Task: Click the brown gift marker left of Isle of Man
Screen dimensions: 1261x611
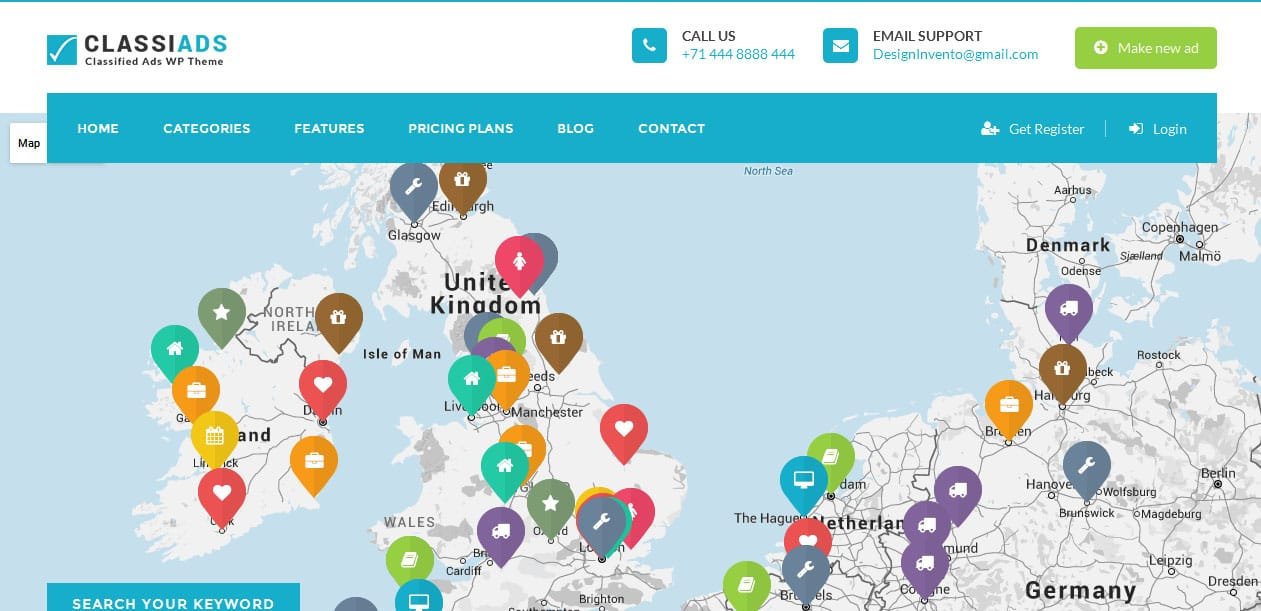Action: pyautogui.click(x=338, y=321)
